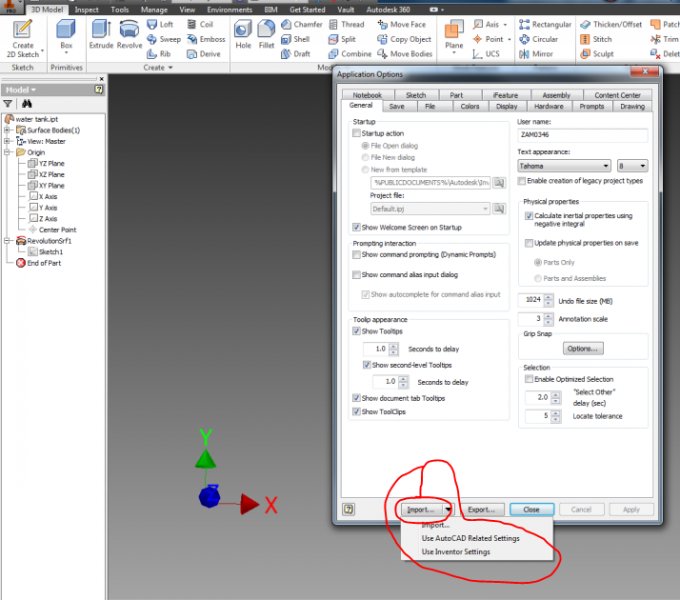Switch to the Colors tab
This screenshot has width=680, height=600.
pyautogui.click(x=470, y=106)
